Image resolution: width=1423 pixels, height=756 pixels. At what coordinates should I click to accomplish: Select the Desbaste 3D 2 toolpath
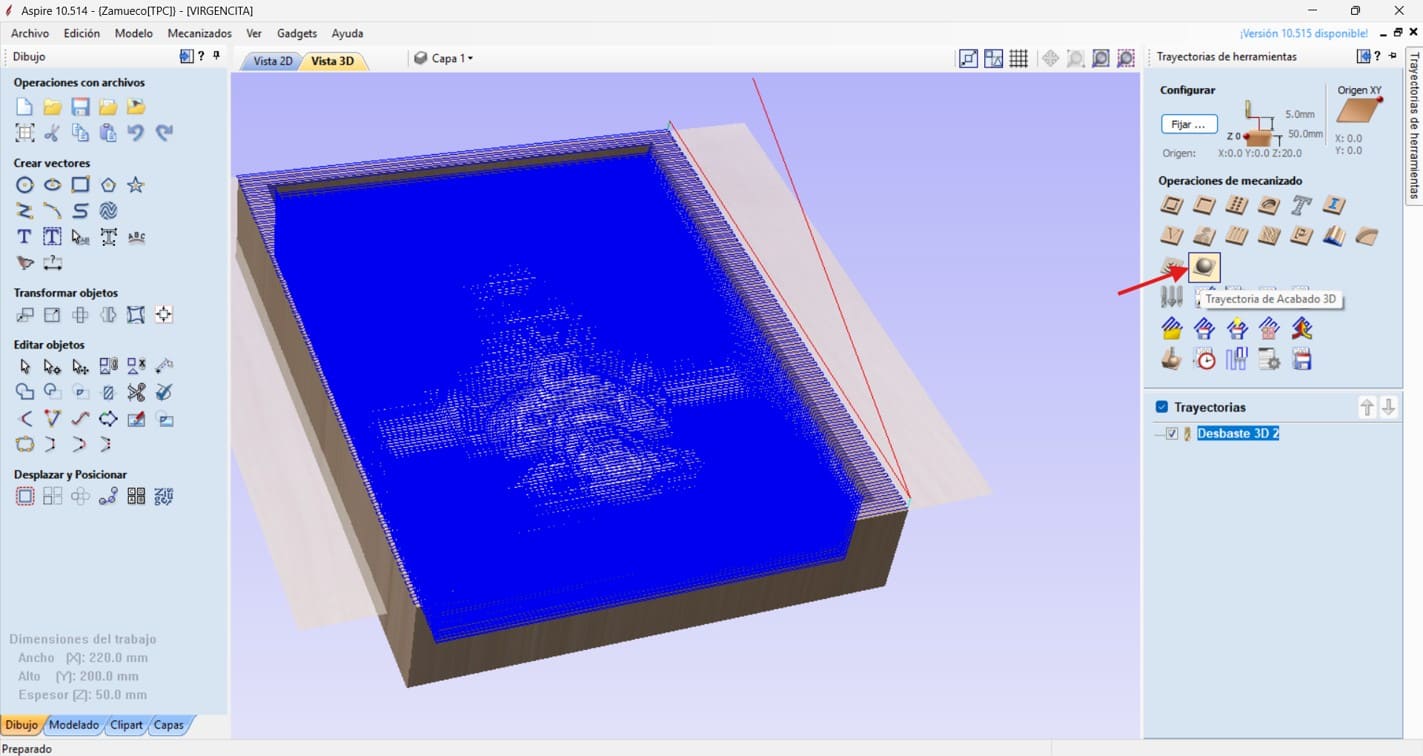(x=1238, y=434)
